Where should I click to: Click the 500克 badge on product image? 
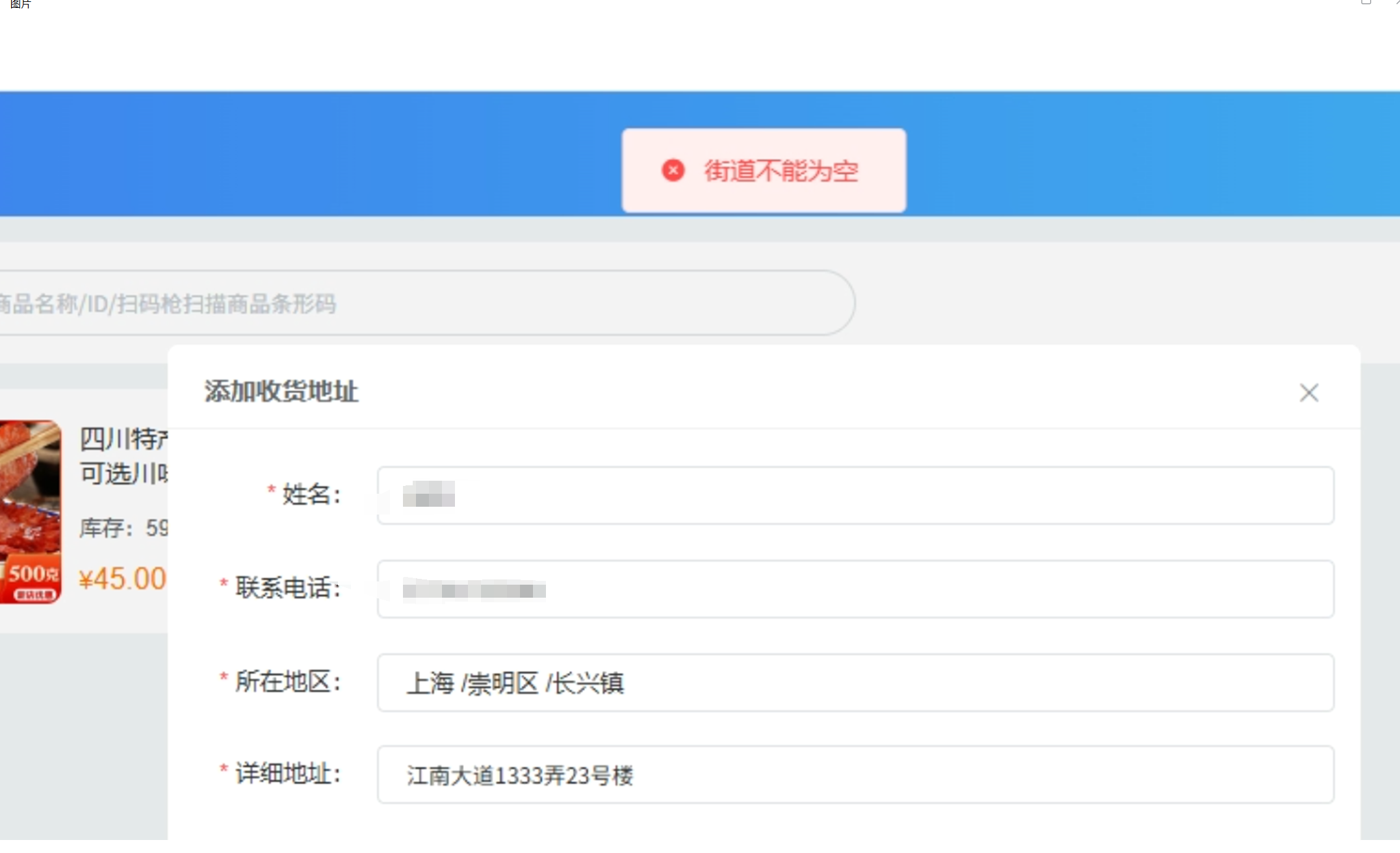pos(32,574)
